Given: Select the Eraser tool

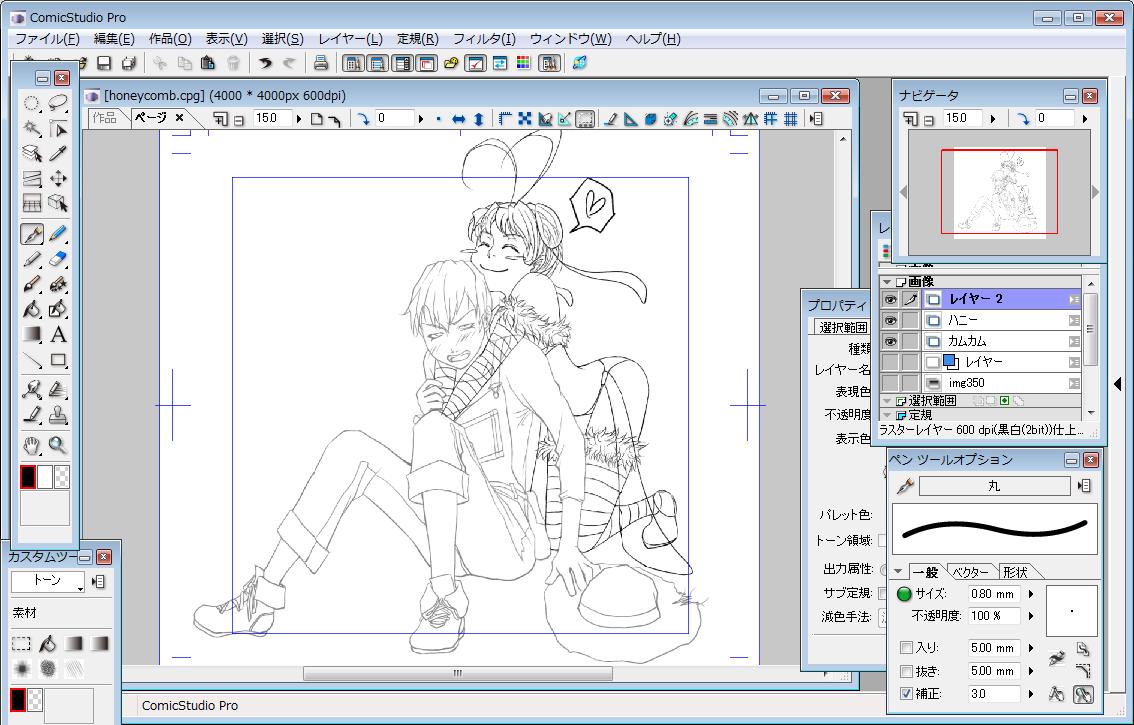Looking at the screenshot, I should coord(58,260).
